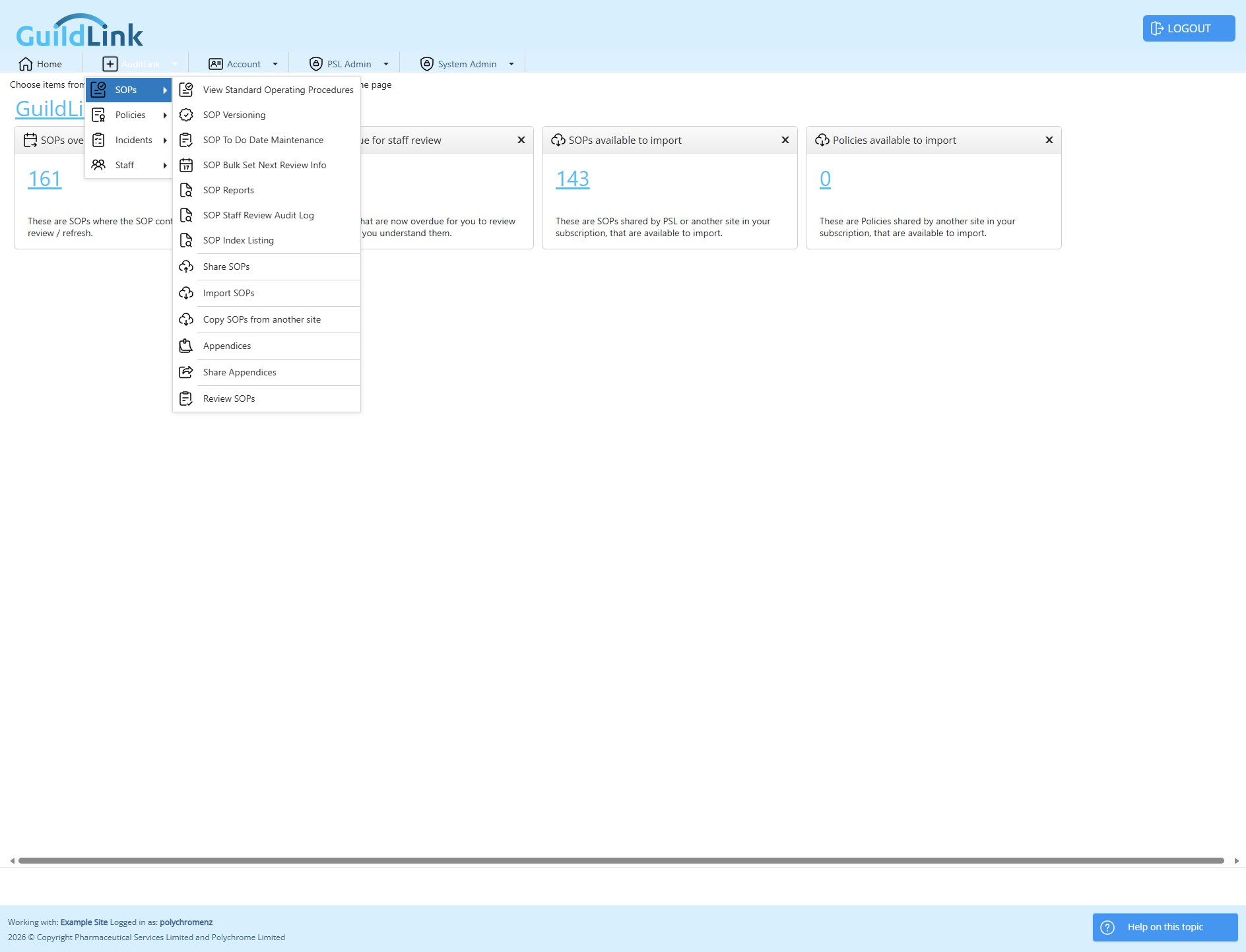Image resolution: width=1246 pixels, height=952 pixels.
Task: Click the Policies menu icon
Action: tap(98, 115)
